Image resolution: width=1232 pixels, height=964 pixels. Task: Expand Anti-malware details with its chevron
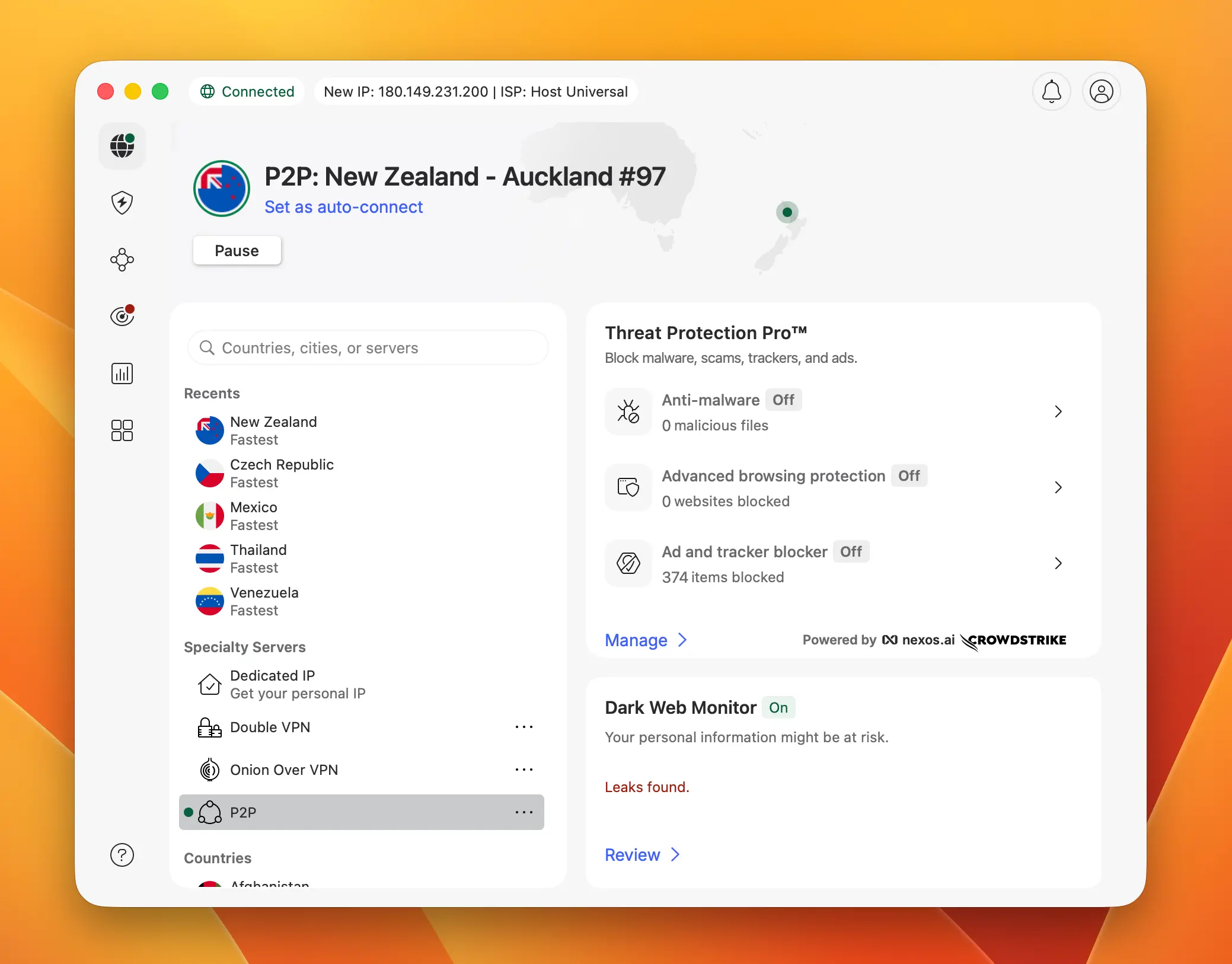[1058, 411]
